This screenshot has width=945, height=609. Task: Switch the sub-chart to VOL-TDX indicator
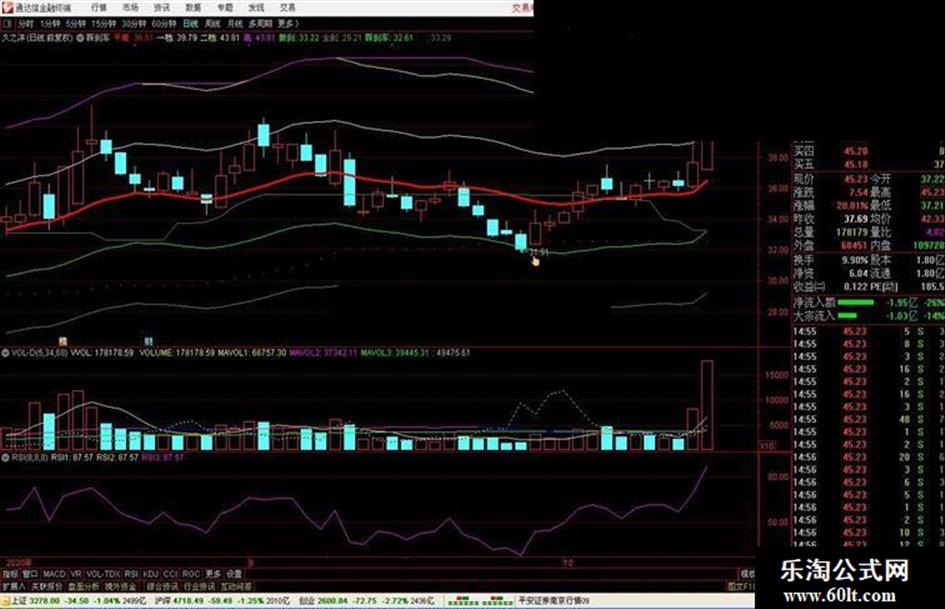(x=104, y=574)
